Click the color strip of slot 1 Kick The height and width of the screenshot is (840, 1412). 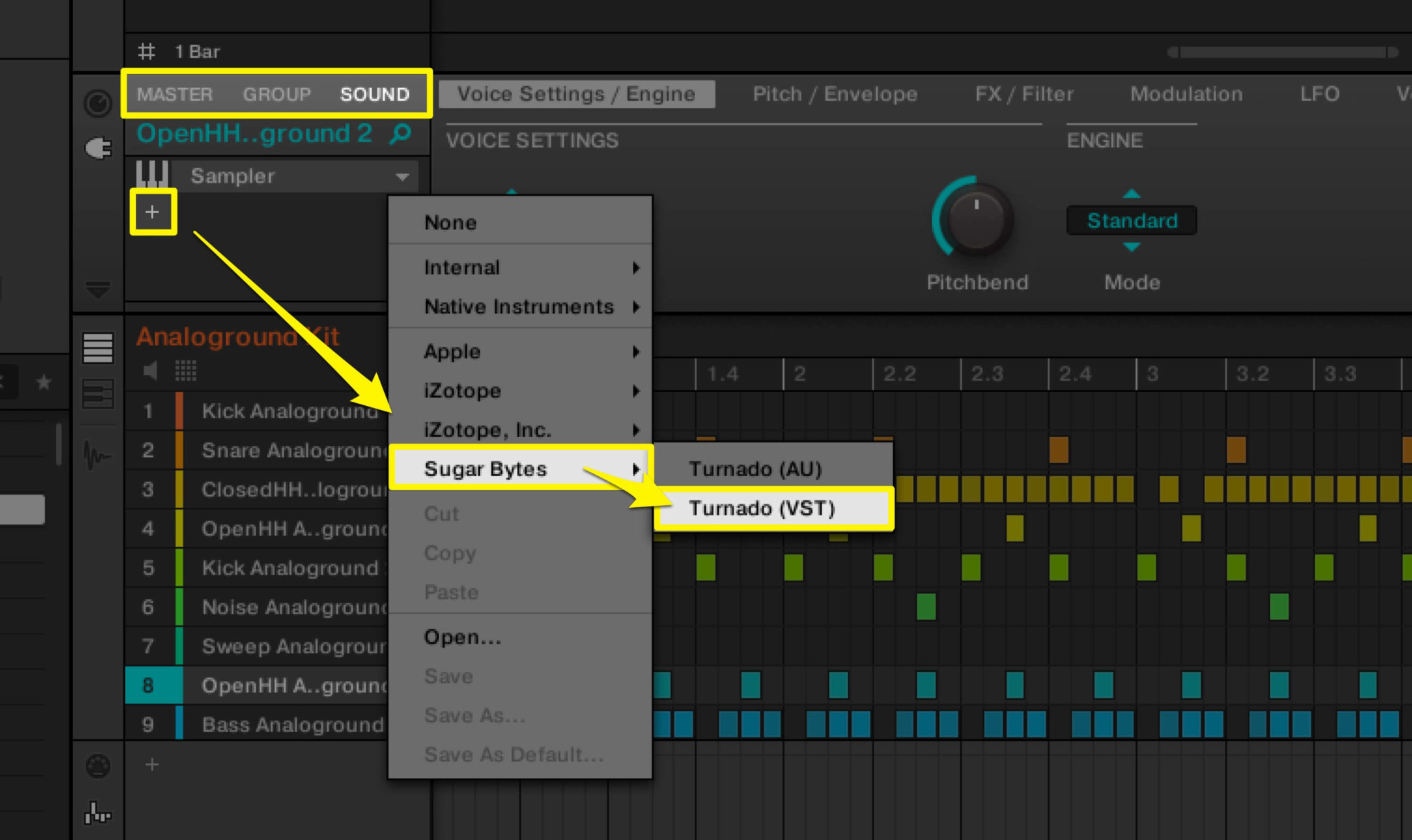(x=179, y=411)
